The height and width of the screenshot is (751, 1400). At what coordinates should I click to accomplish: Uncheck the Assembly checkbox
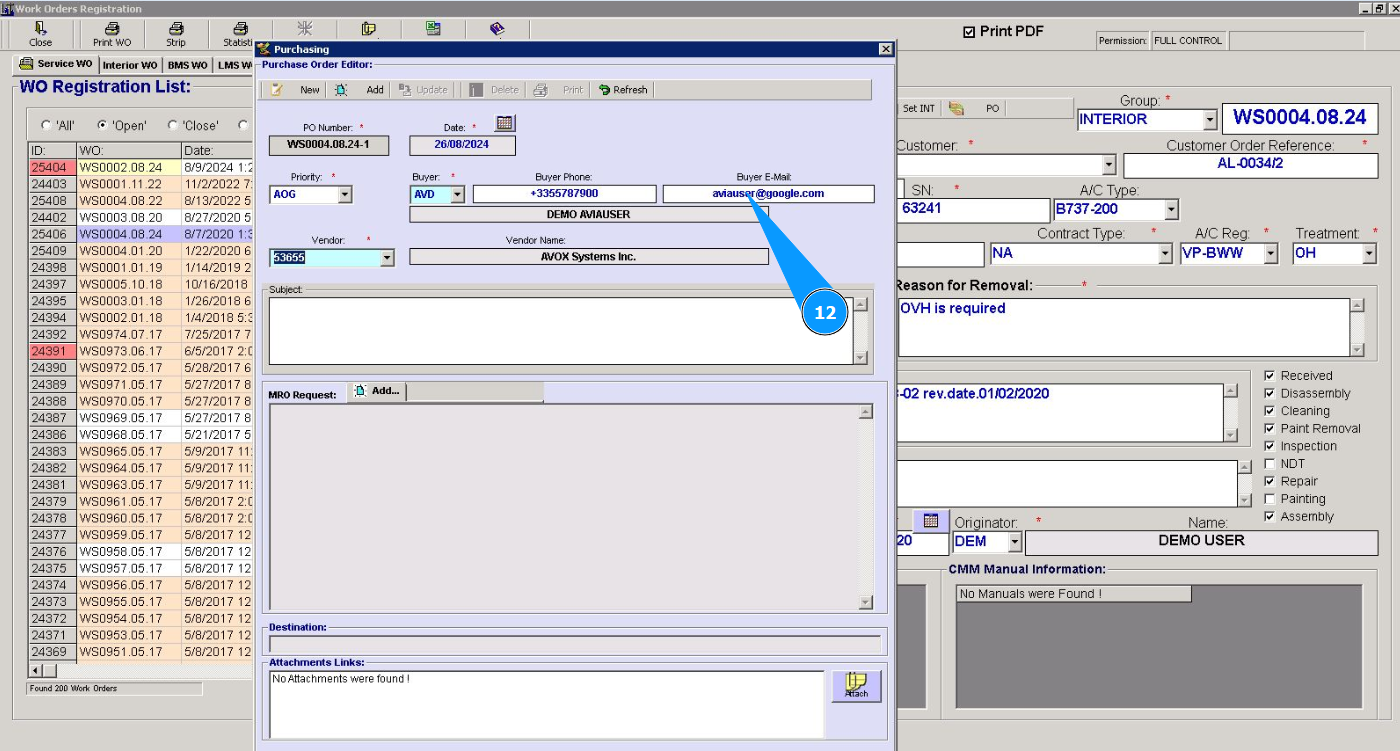(1269, 517)
